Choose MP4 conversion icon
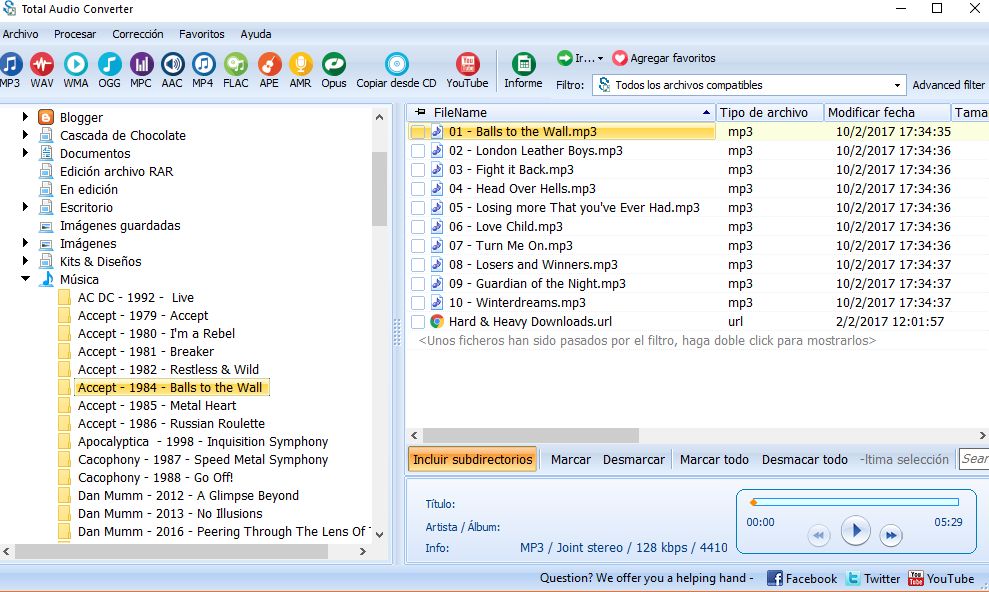 (203, 64)
